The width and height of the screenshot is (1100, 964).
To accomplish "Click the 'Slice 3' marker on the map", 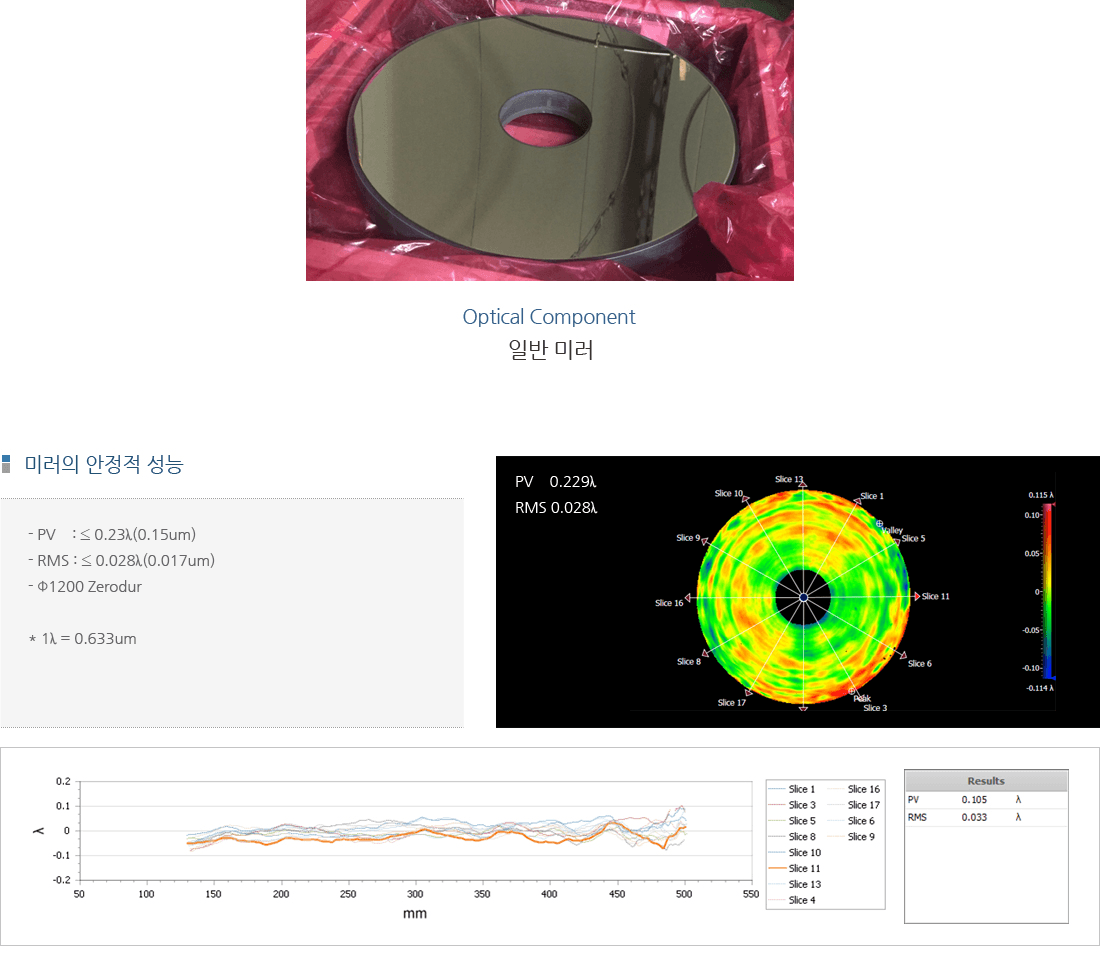I will click(x=875, y=708).
